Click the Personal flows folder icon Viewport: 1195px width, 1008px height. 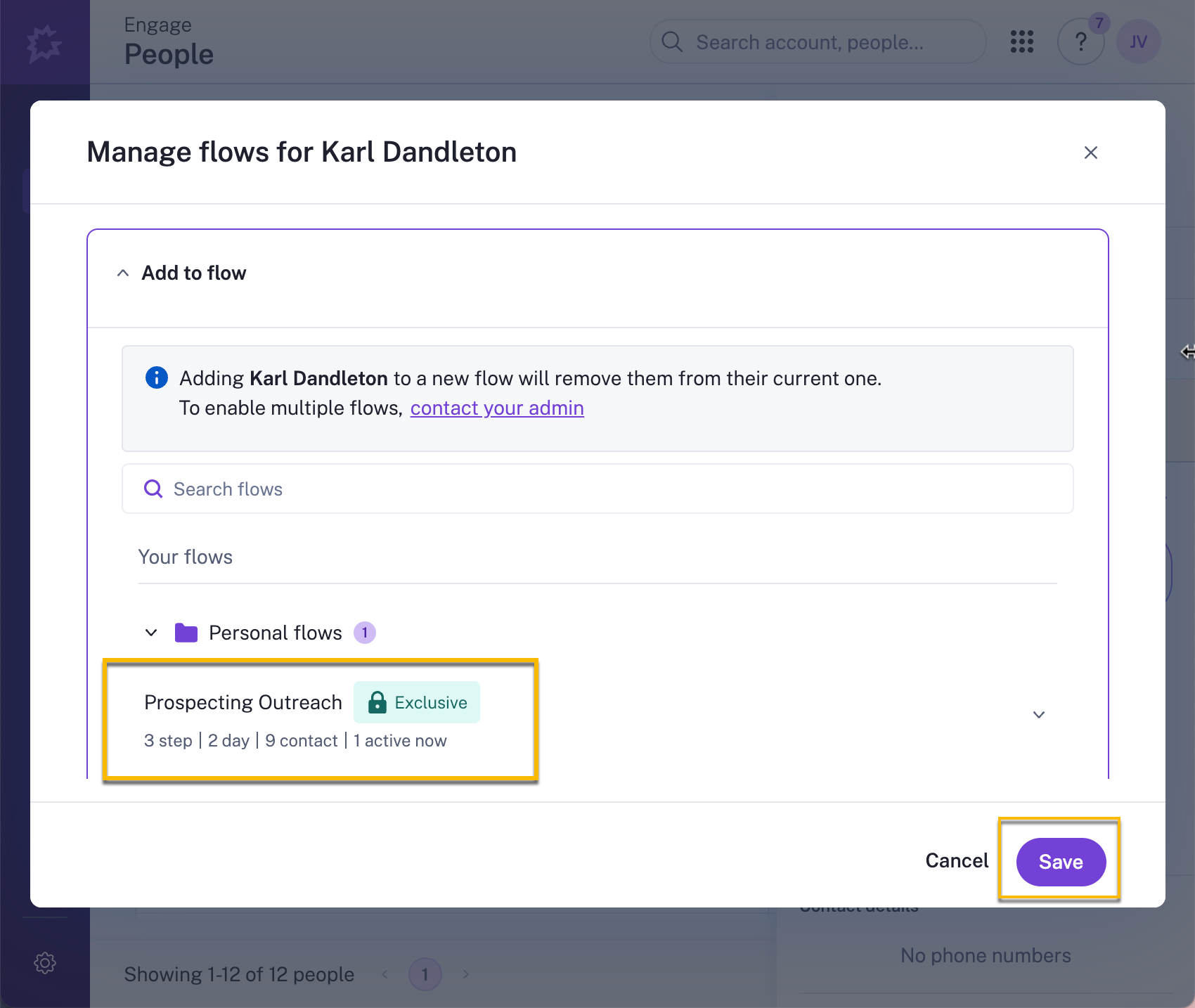[x=185, y=632]
